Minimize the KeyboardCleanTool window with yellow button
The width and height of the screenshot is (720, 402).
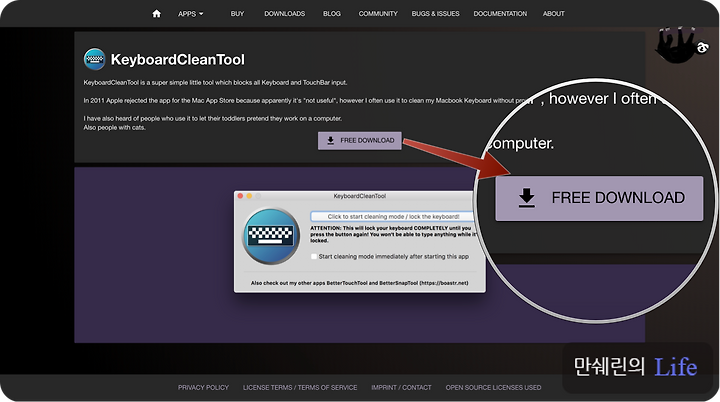[249, 196]
